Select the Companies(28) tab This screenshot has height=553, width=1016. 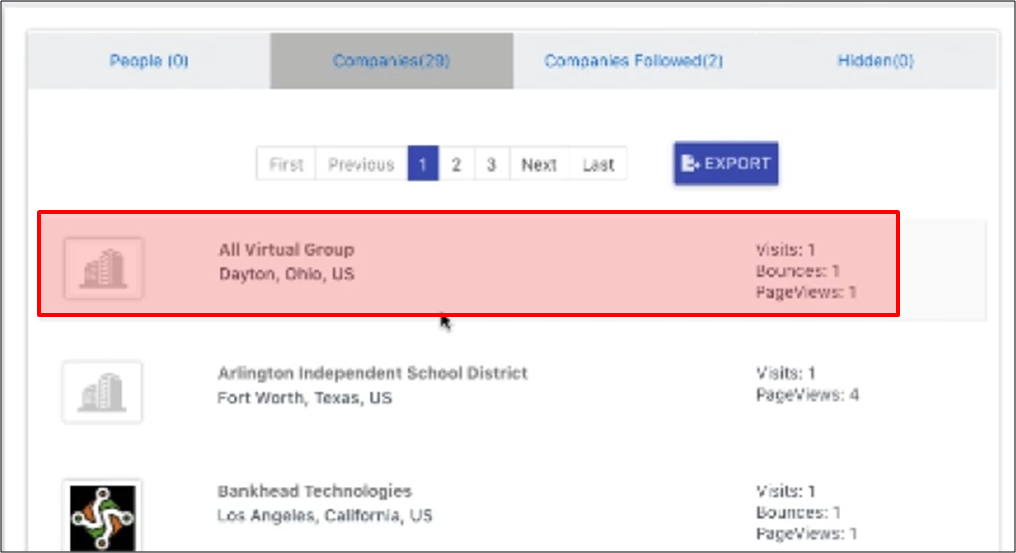coord(391,61)
